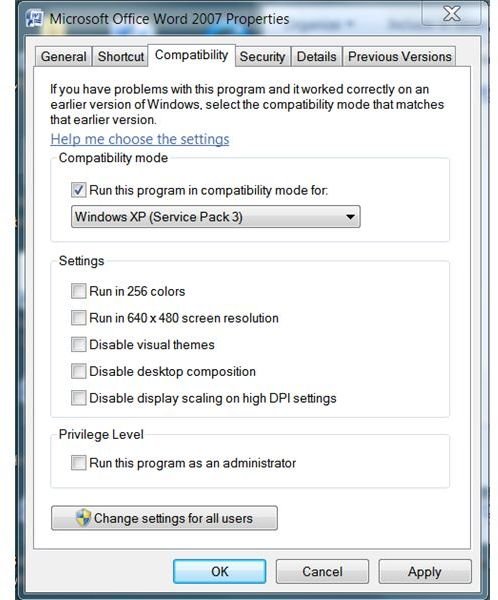Screen dimensions: 498x600
Task: Click Help me choose the settings link
Action: click(x=140, y=139)
